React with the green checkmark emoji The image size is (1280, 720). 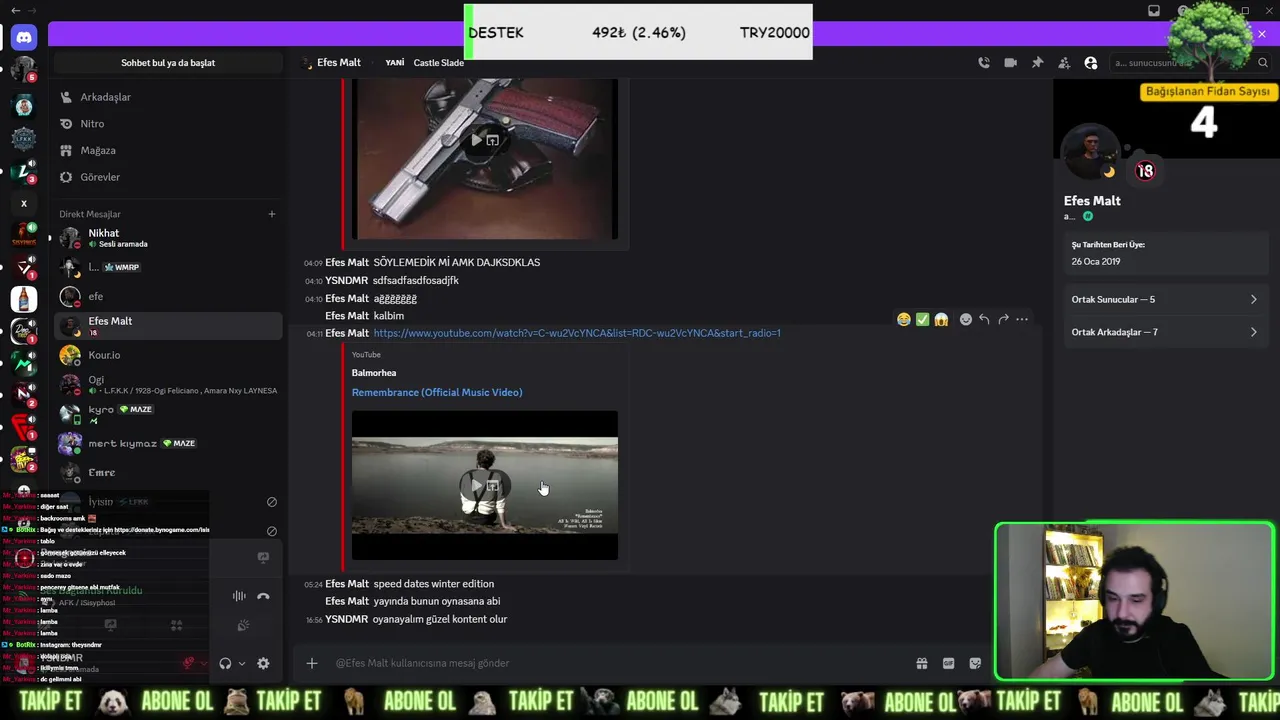tap(922, 319)
